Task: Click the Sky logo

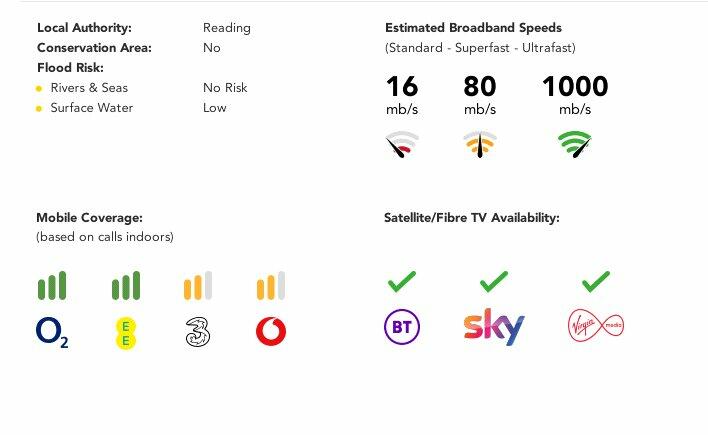Action: pos(494,327)
